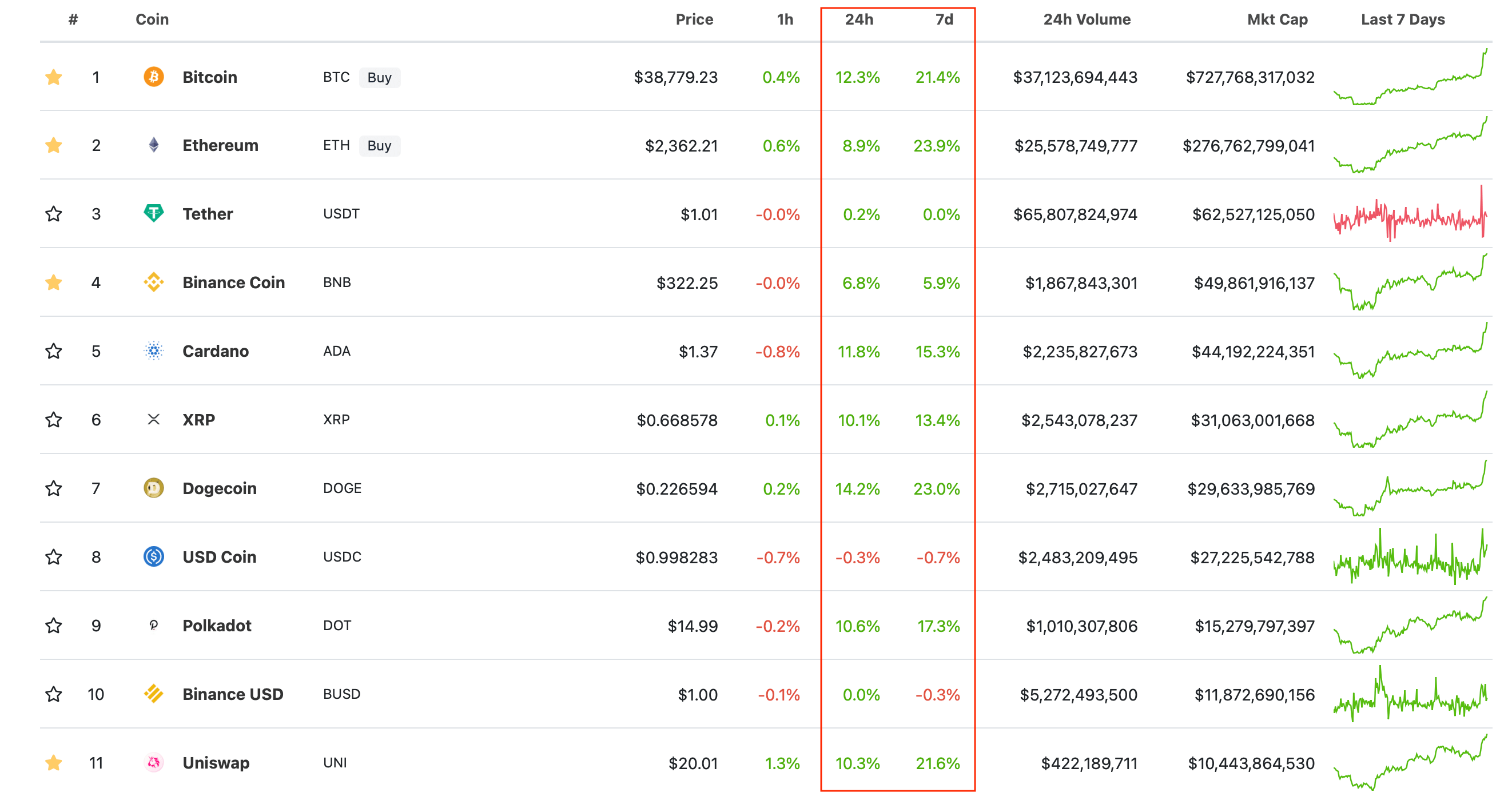Click the Tether green logo icon
This screenshot has height=796, width=1512.
point(154,213)
